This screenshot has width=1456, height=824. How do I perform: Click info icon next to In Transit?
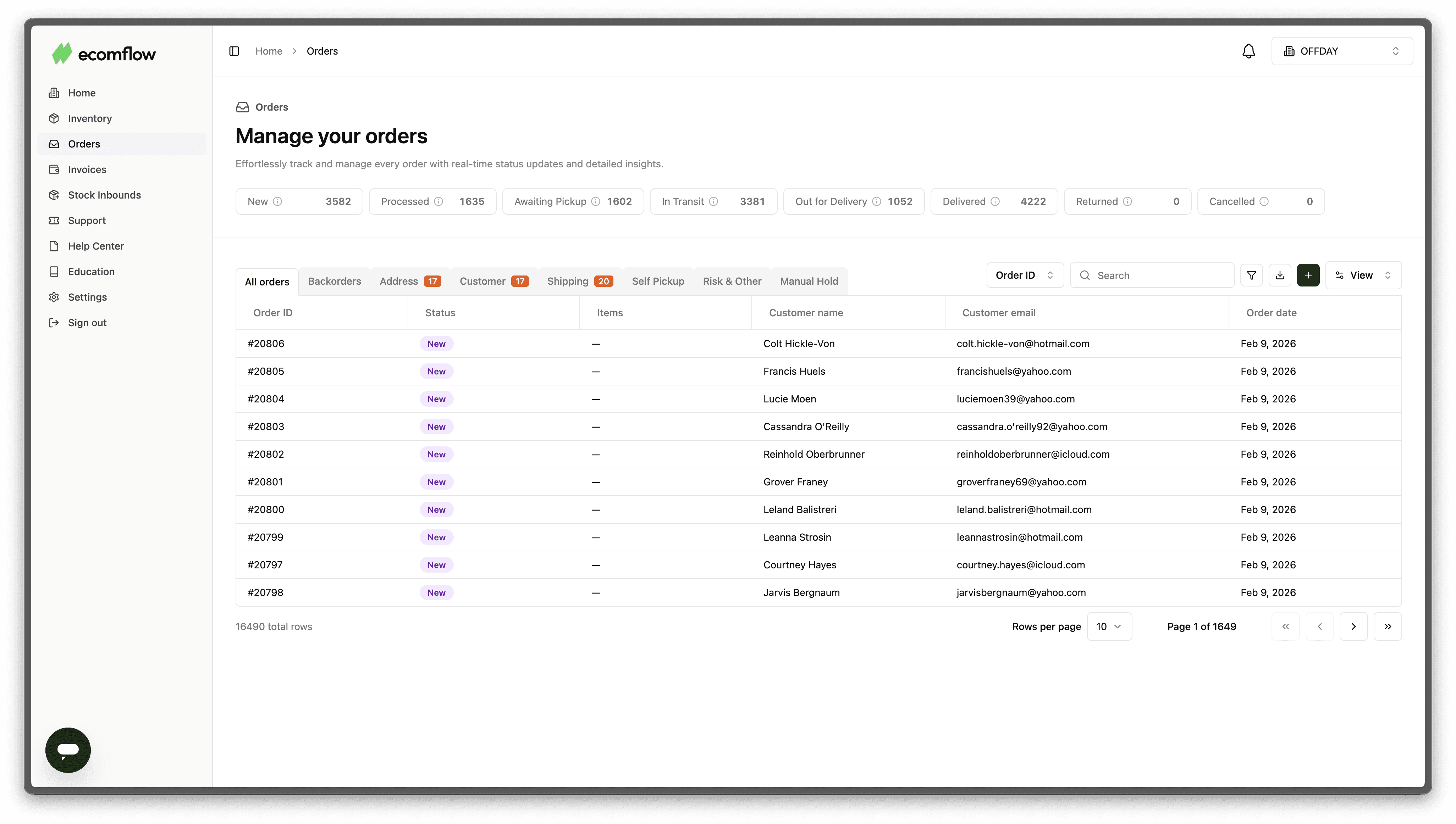pos(713,201)
